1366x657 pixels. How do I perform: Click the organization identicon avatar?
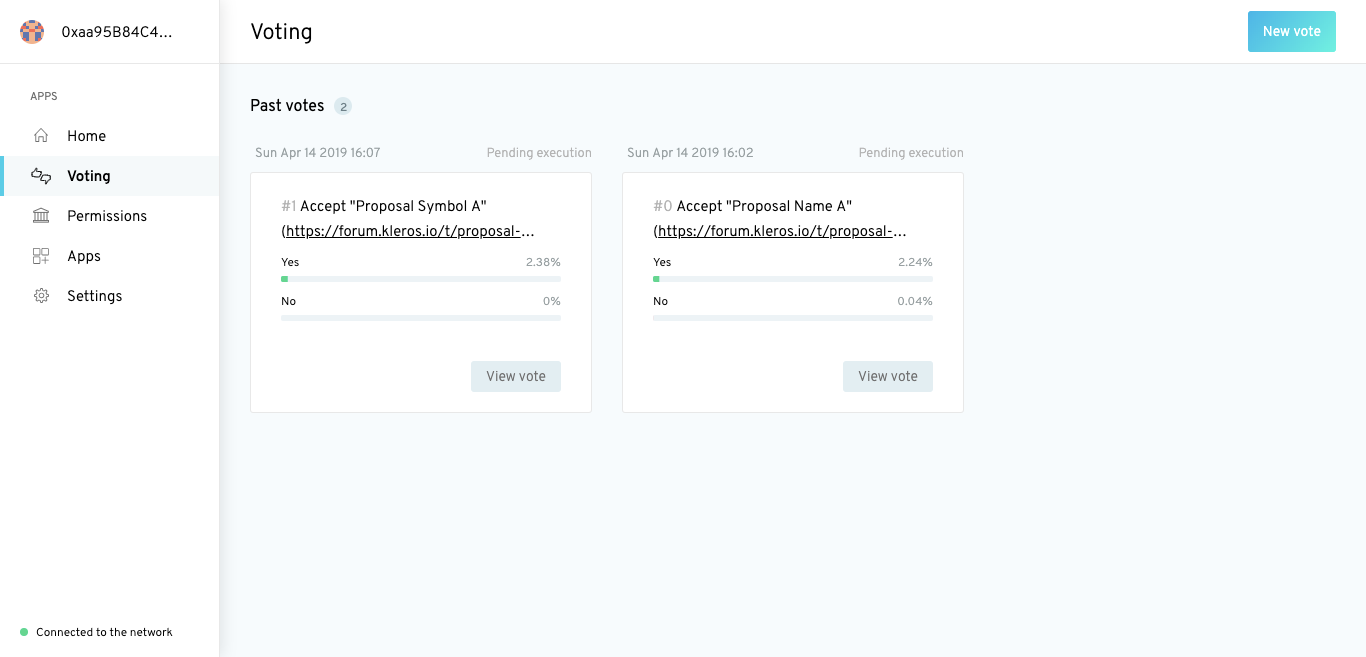pos(32,32)
